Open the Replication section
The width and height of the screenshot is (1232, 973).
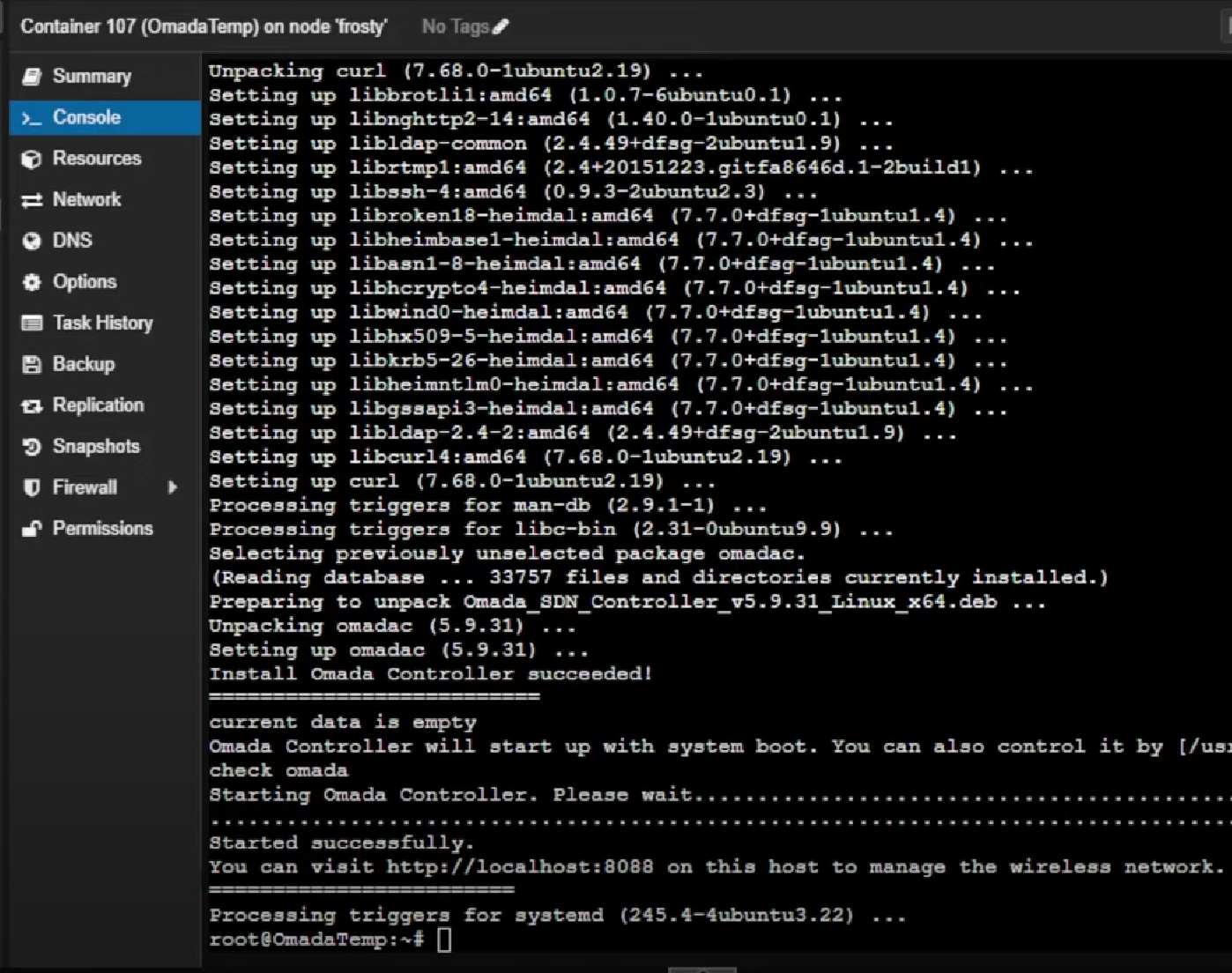tap(98, 405)
